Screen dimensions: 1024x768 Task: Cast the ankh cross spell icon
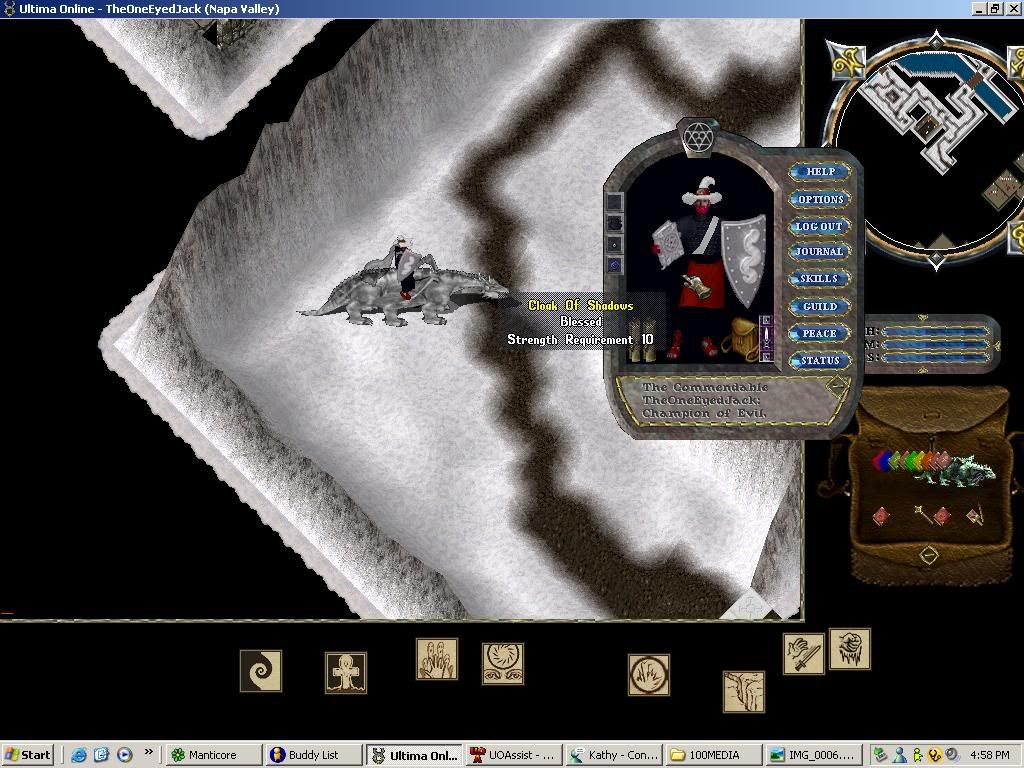[345, 672]
